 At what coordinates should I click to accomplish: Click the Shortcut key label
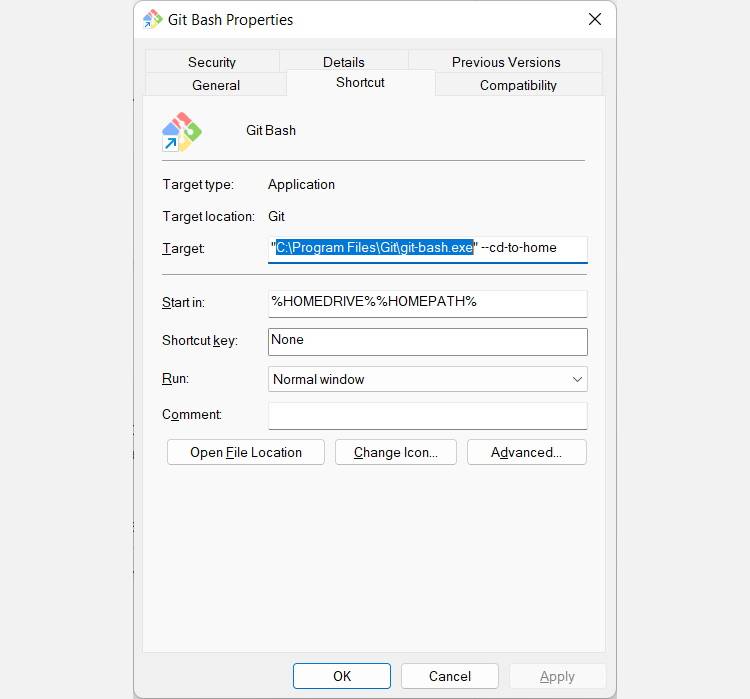point(200,340)
